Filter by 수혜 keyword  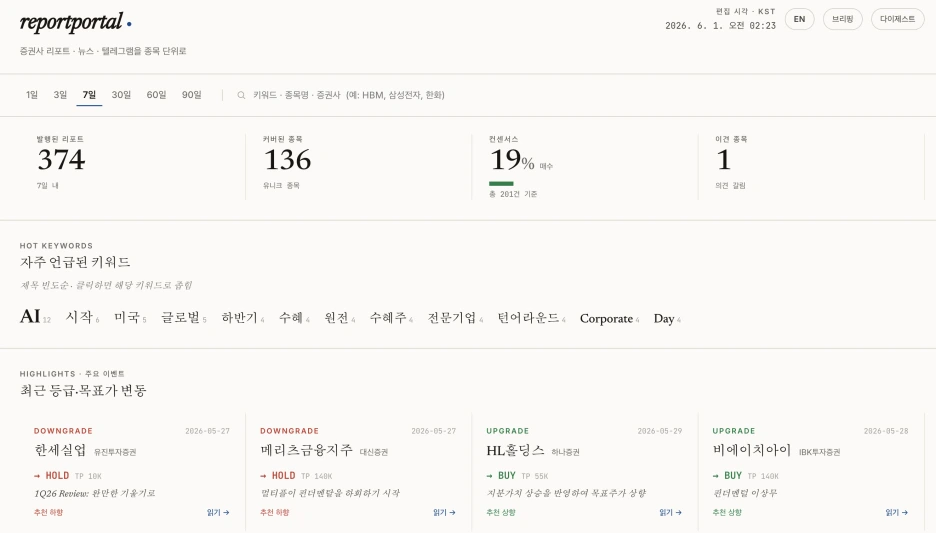(294, 318)
